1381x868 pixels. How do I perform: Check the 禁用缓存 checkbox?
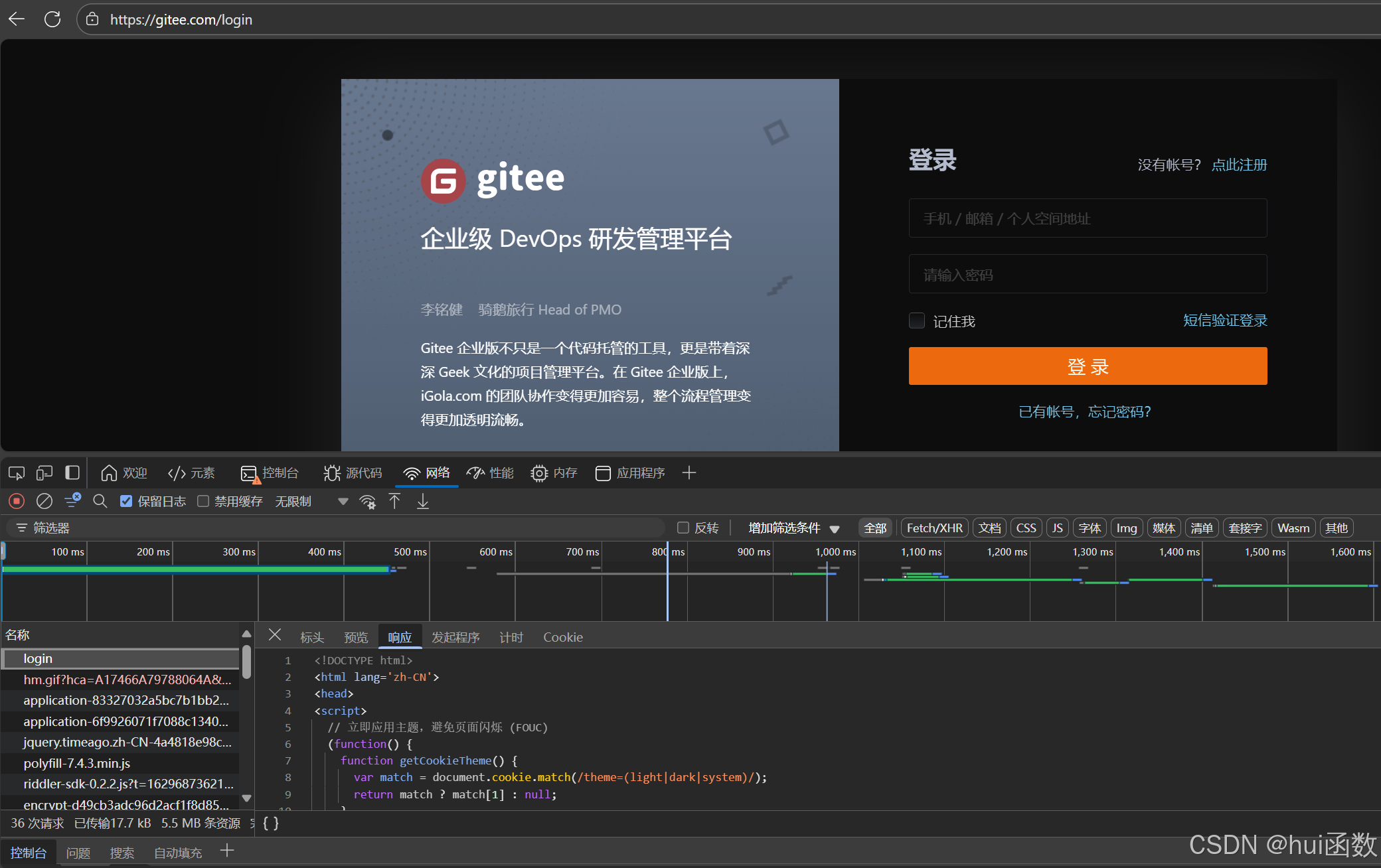pyautogui.click(x=203, y=501)
